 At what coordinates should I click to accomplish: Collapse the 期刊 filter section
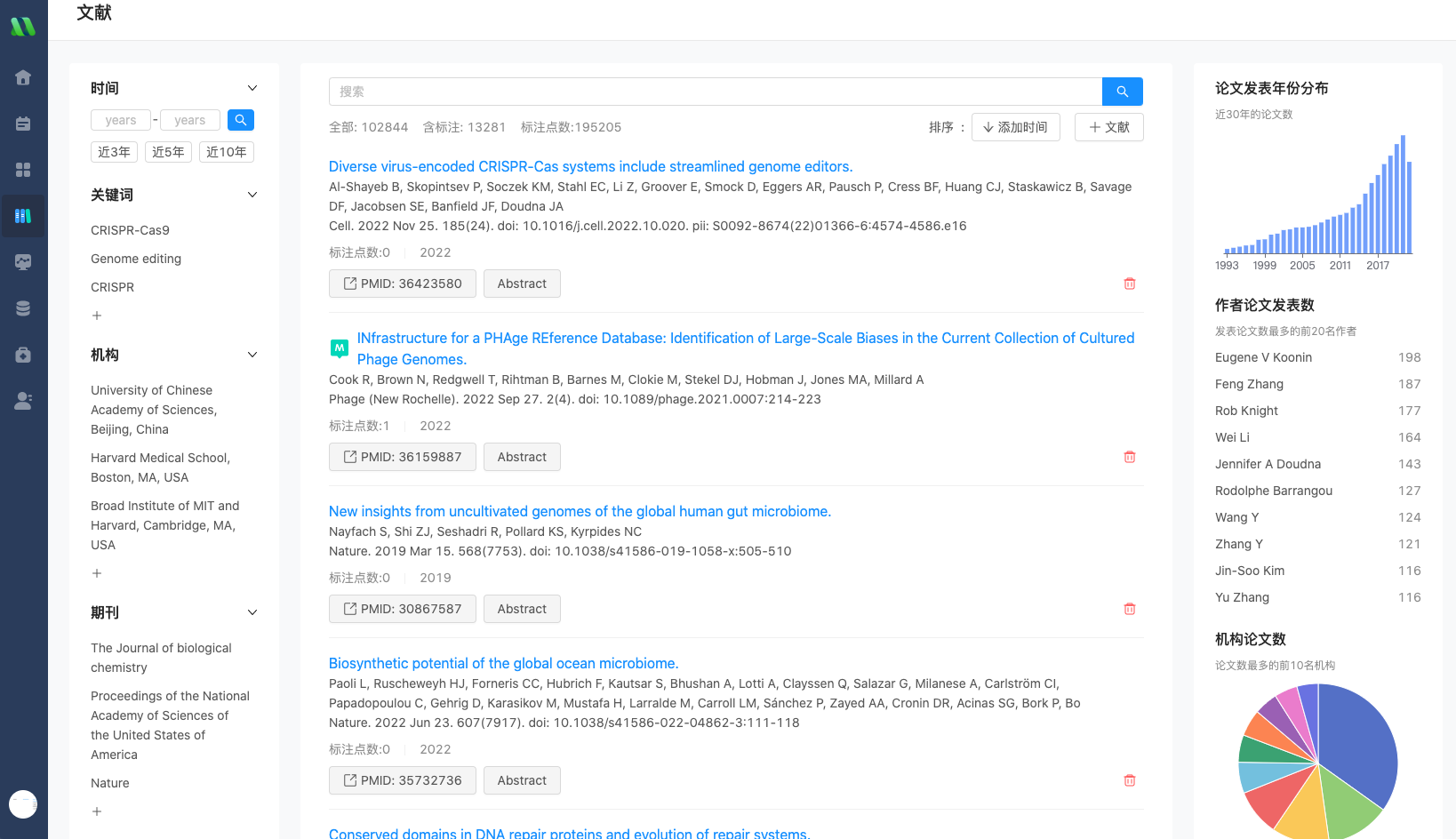pyautogui.click(x=252, y=612)
